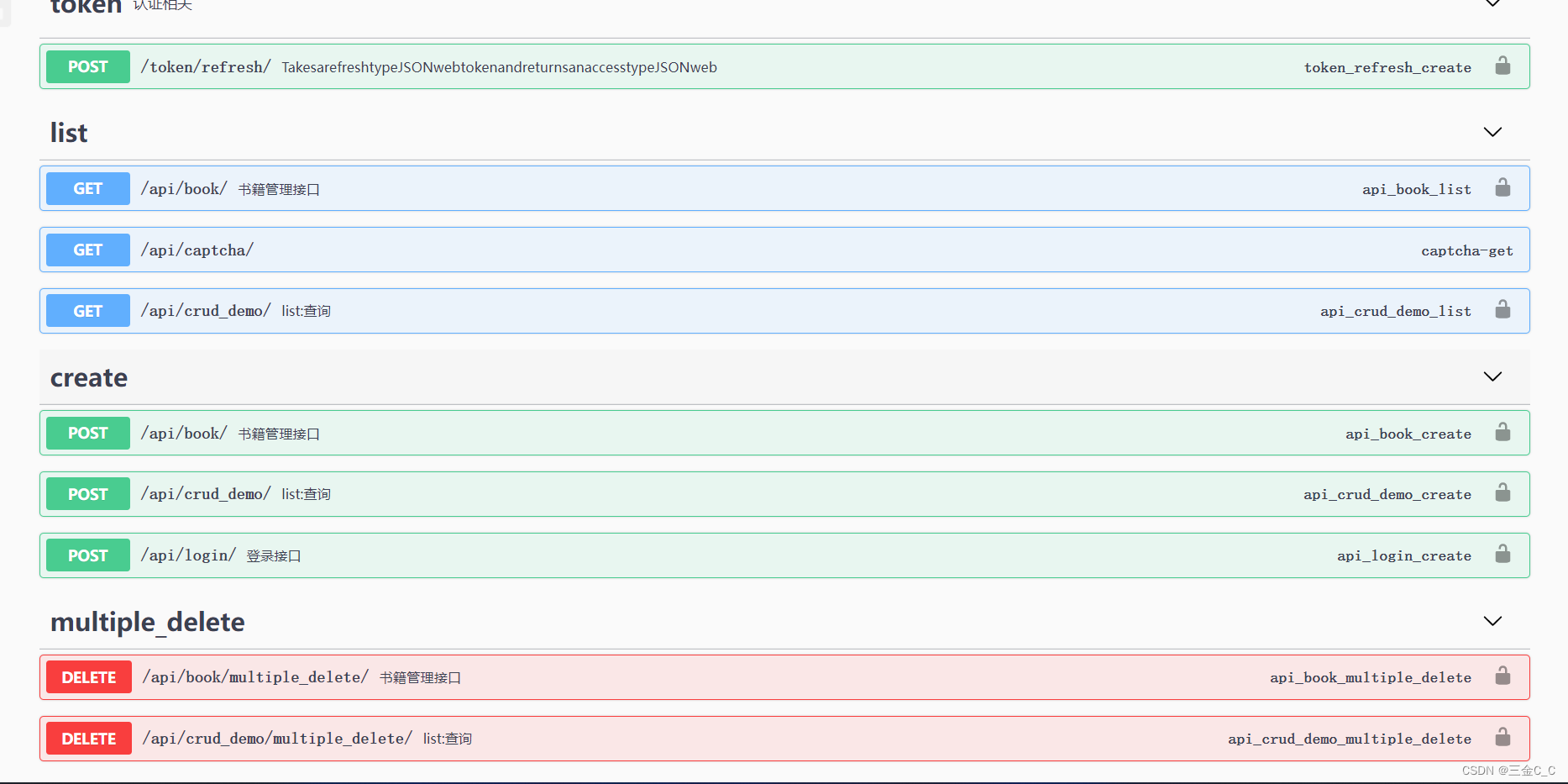Click the api_book_multiple_delete operation ID
Image resolution: width=1568 pixels, height=784 pixels.
(x=1371, y=677)
